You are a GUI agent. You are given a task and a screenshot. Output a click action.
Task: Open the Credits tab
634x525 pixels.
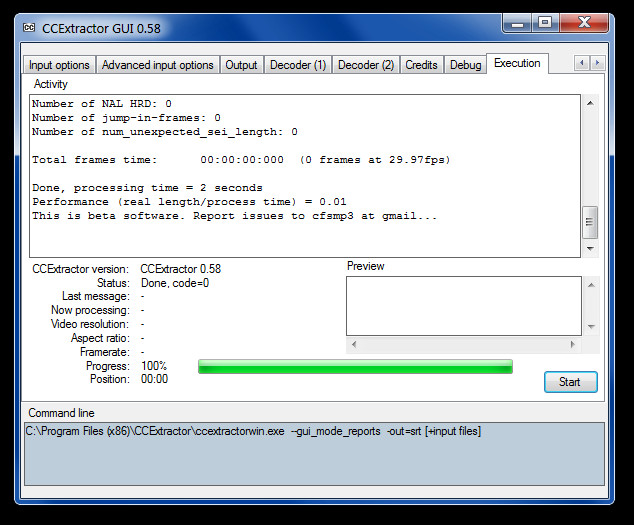pos(421,65)
